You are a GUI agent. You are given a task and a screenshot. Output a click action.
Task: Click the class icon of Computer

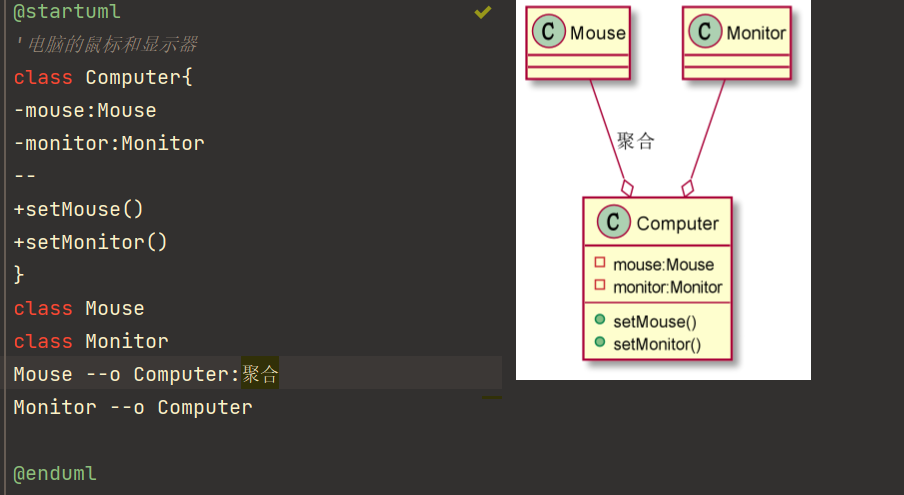point(613,222)
